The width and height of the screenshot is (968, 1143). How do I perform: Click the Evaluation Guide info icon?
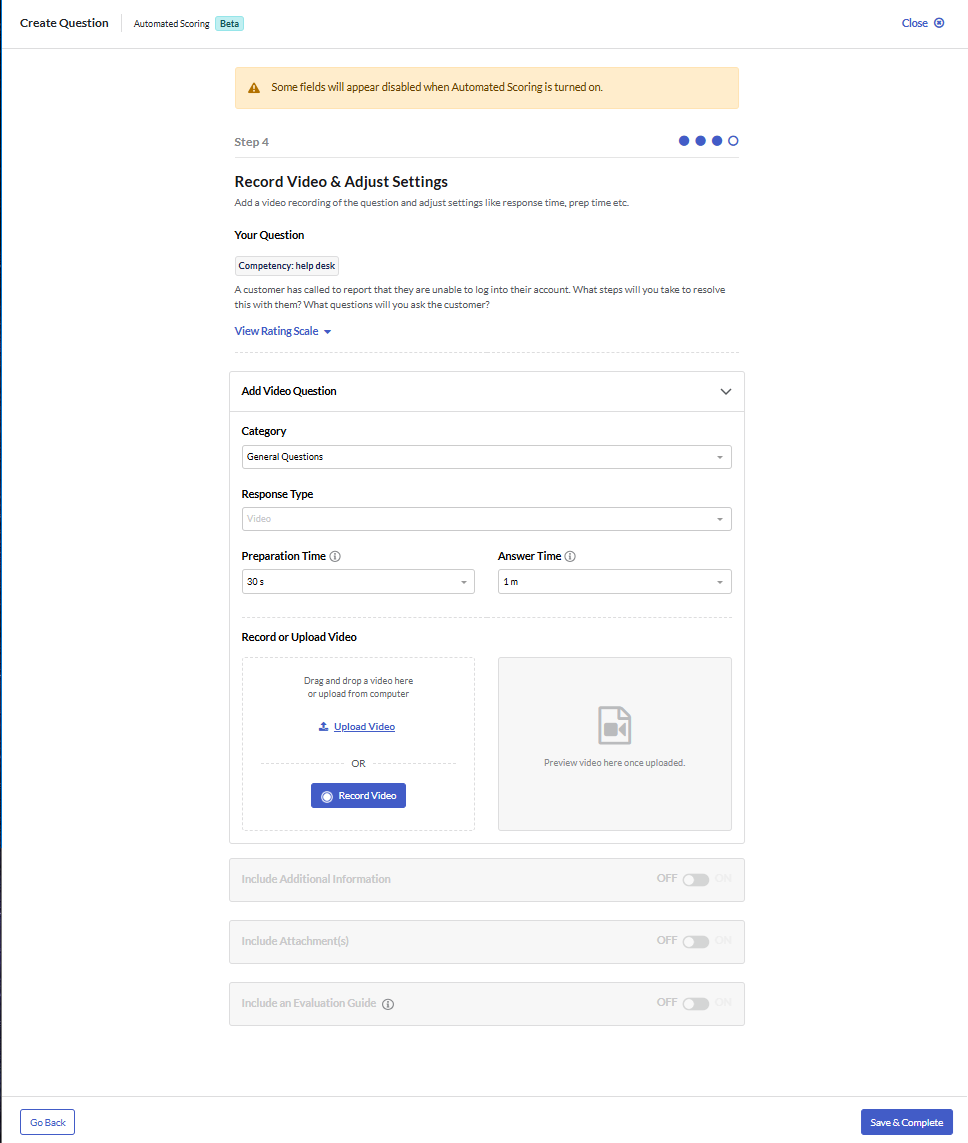point(389,1004)
